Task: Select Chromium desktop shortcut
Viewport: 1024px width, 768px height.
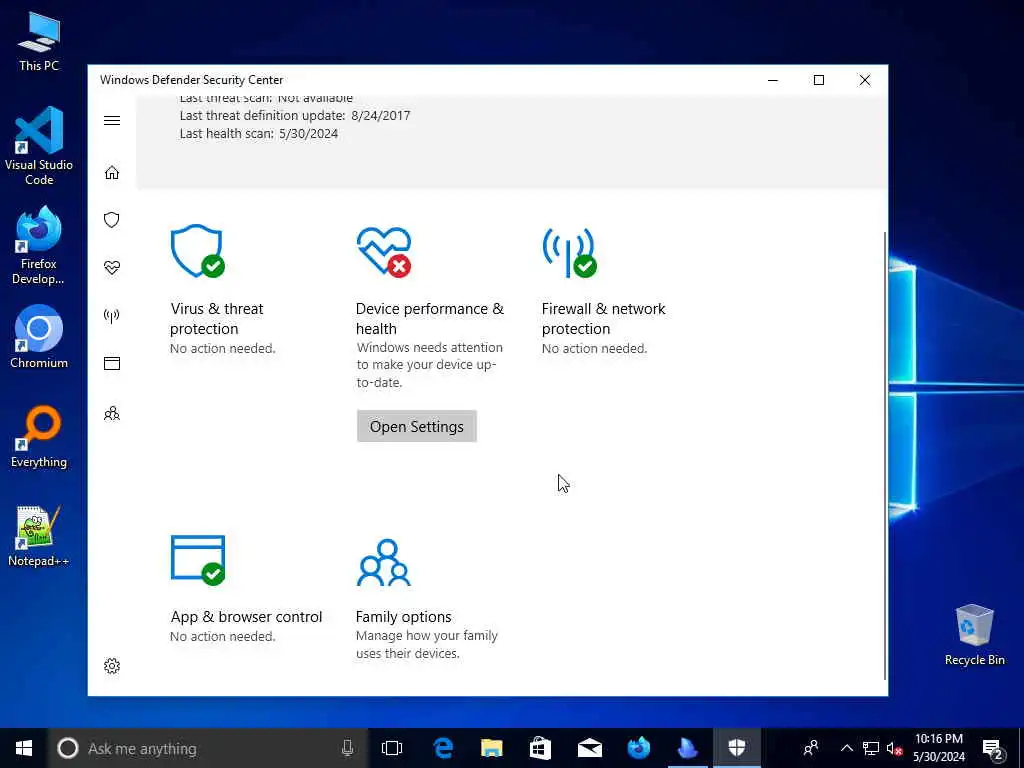Action: (x=39, y=337)
